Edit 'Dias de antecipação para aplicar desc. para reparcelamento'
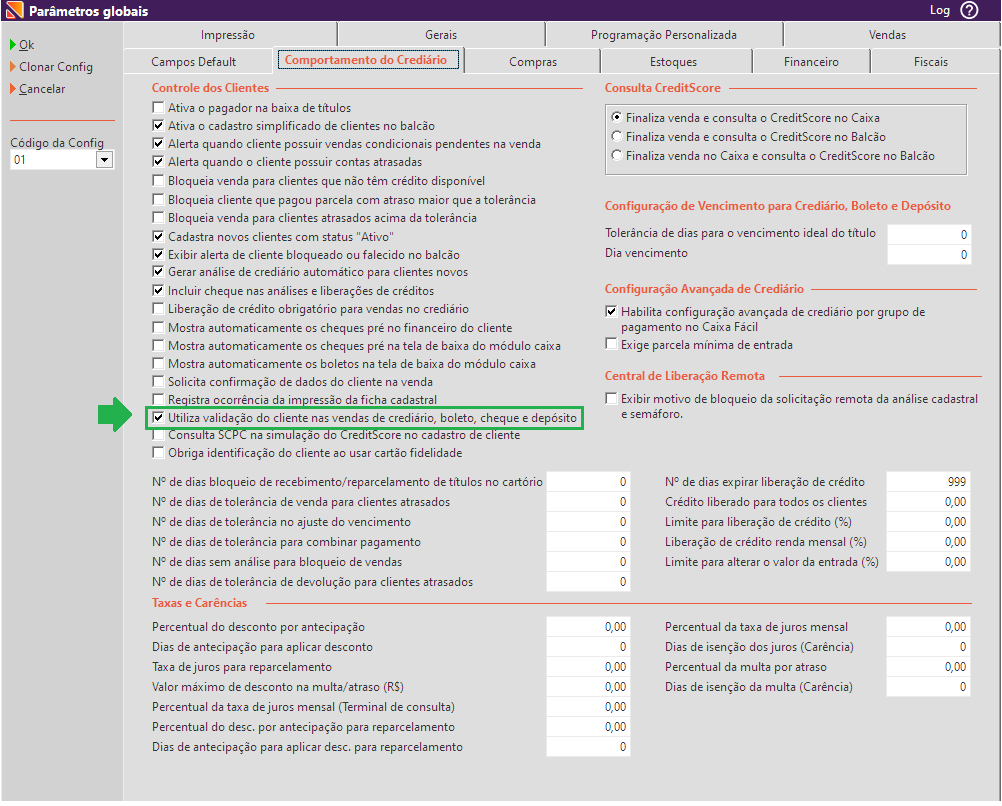Viewport: 1002px width, 806px height. pos(588,747)
